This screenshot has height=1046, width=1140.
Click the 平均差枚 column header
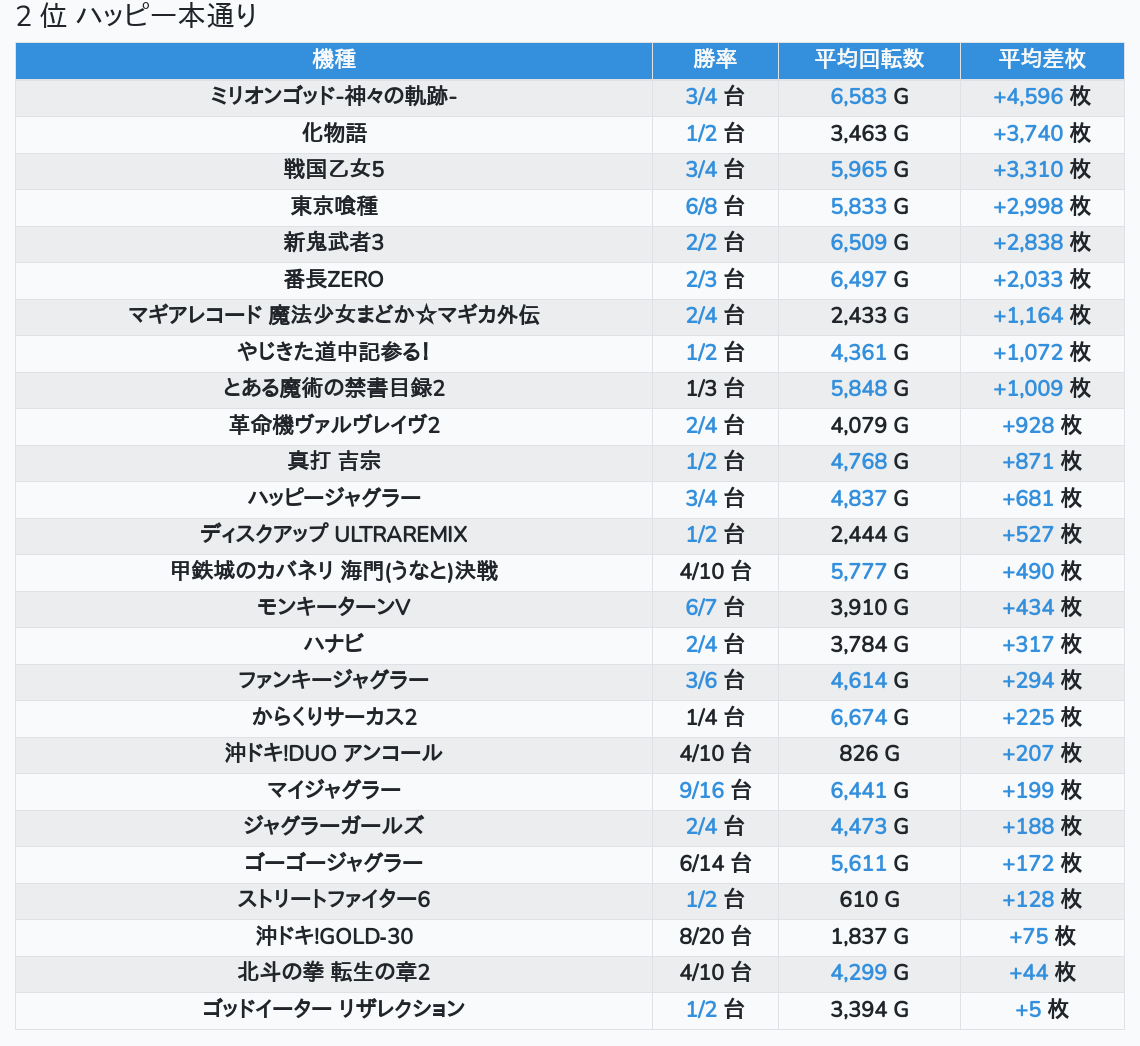(1042, 60)
